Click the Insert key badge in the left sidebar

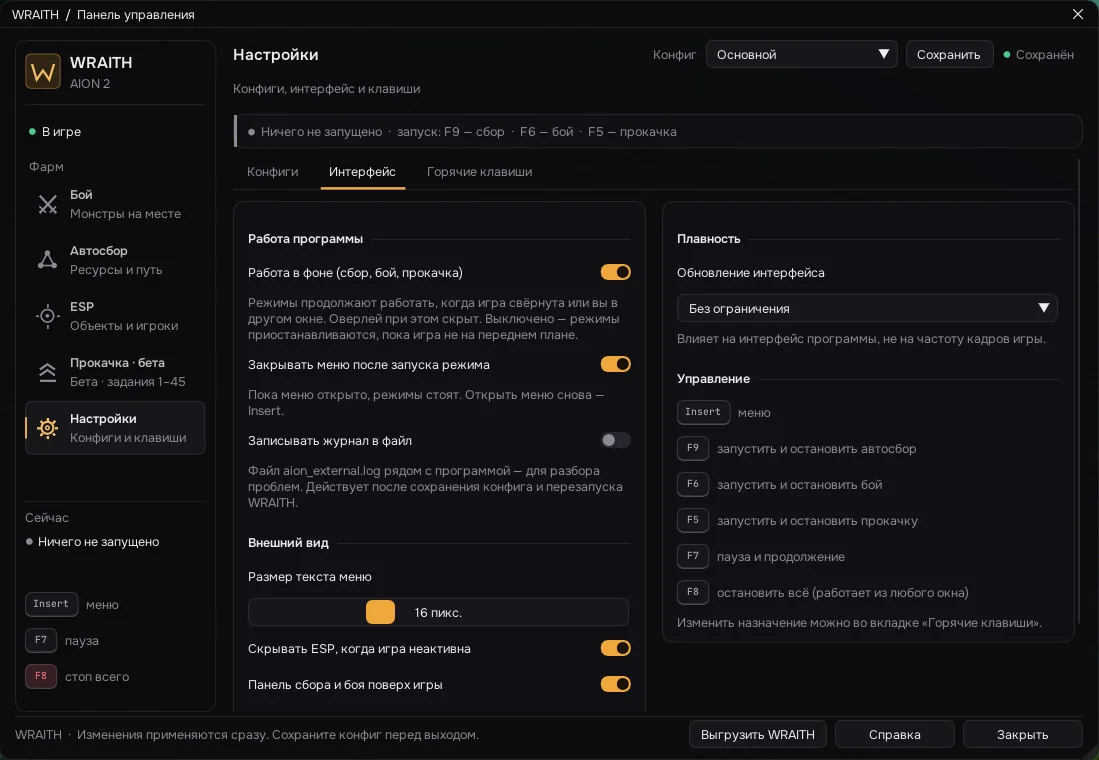click(x=51, y=604)
